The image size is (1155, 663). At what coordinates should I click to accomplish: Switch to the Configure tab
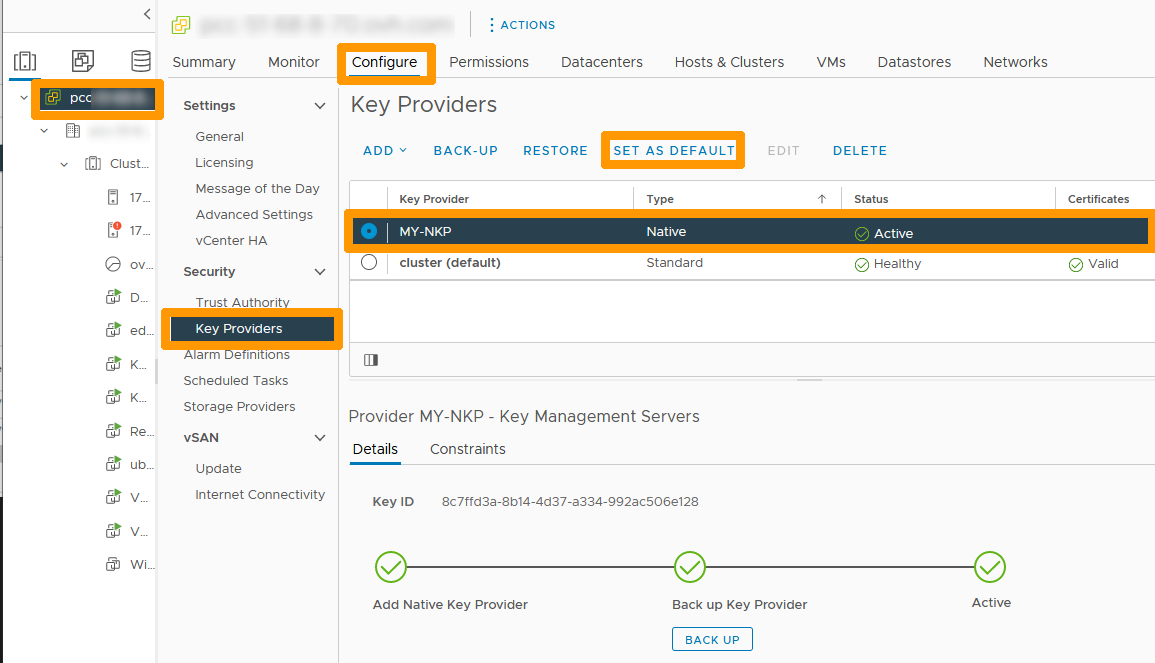tap(386, 61)
